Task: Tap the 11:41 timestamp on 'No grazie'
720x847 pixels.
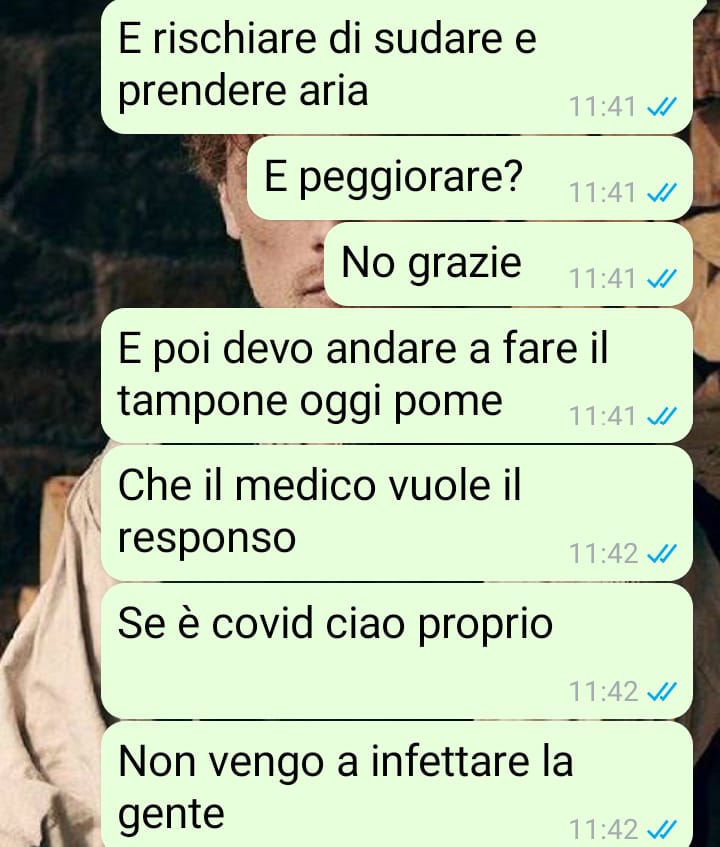Action: tap(602, 279)
